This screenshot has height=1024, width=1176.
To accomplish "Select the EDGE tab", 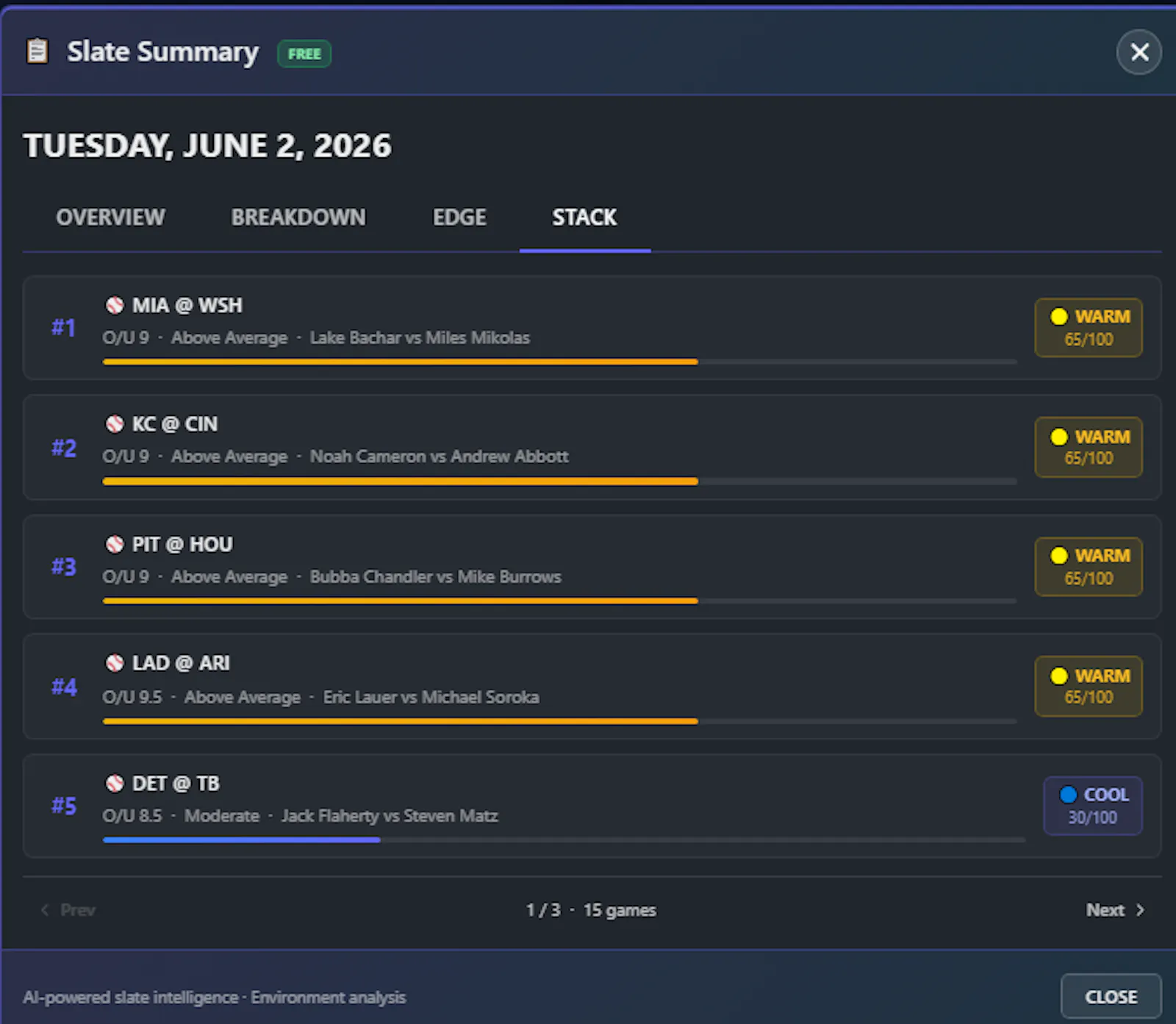I will click(x=459, y=218).
